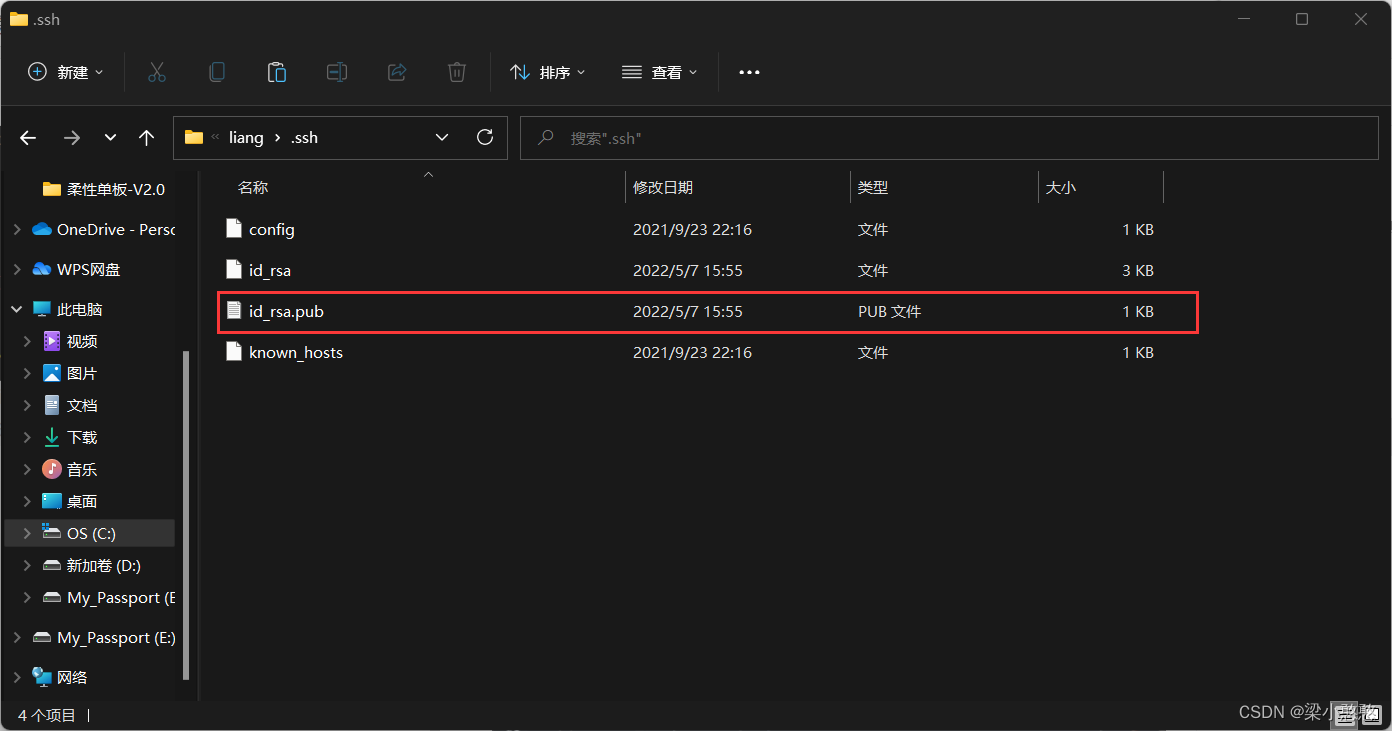Collapse the 此电脑 tree node
Screen dimensions: 1392x731
(16, 310)
